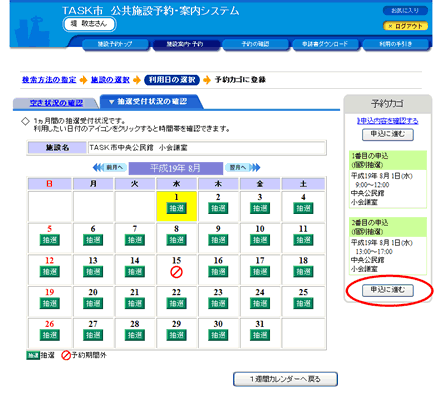Choose the 抽選 icon on Sunday the 5th
This screenshot has height=395, width=440.
pyautogui.click(x=50, y=240)
